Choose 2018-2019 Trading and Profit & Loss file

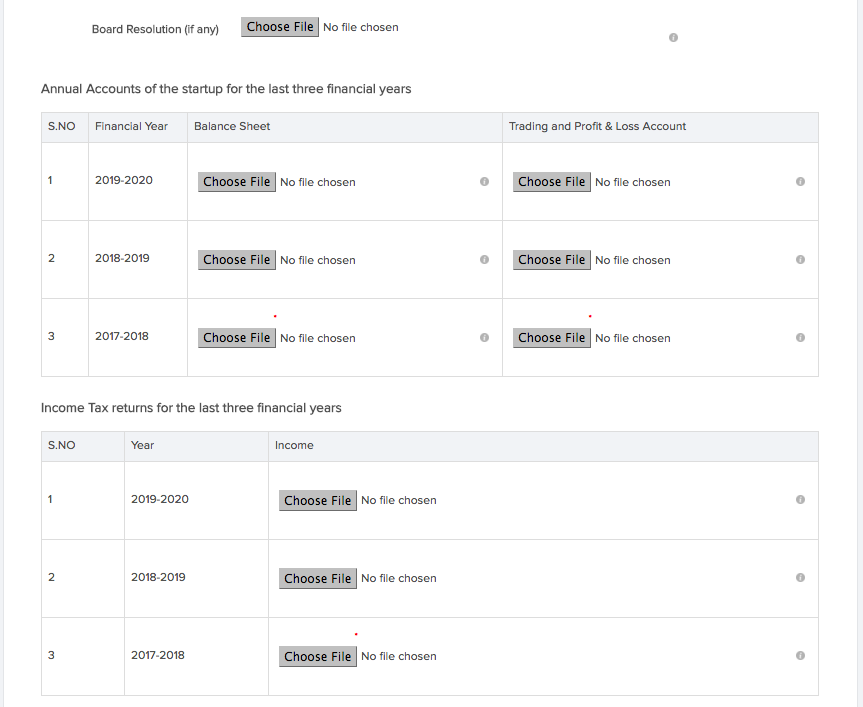click(551, 260)
